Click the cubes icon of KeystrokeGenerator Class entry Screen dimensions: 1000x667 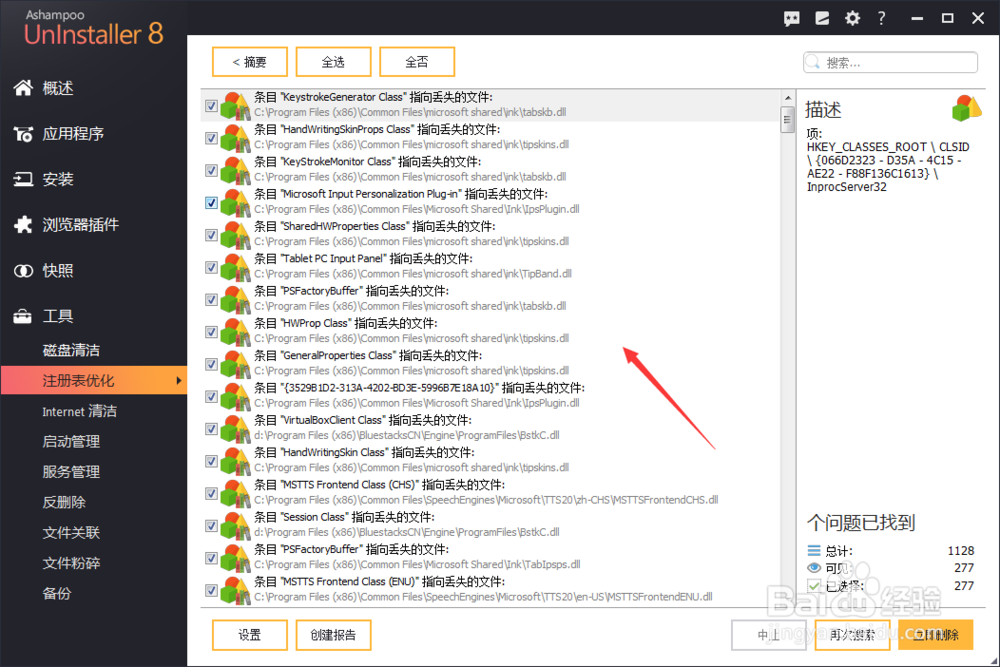[x=235, y=106]
